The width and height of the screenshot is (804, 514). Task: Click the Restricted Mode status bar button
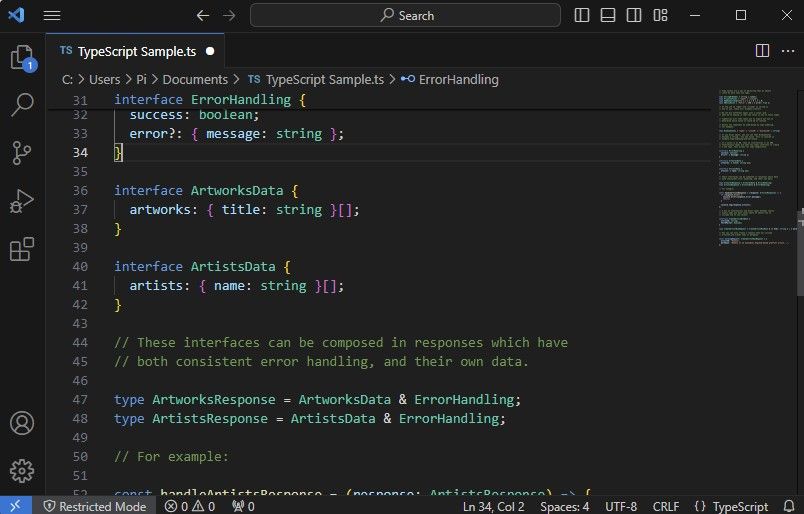92,506
